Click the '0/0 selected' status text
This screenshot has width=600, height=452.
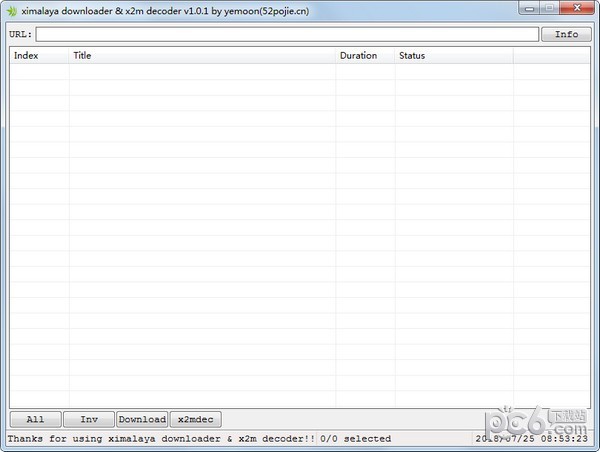(x=355, y=439)
